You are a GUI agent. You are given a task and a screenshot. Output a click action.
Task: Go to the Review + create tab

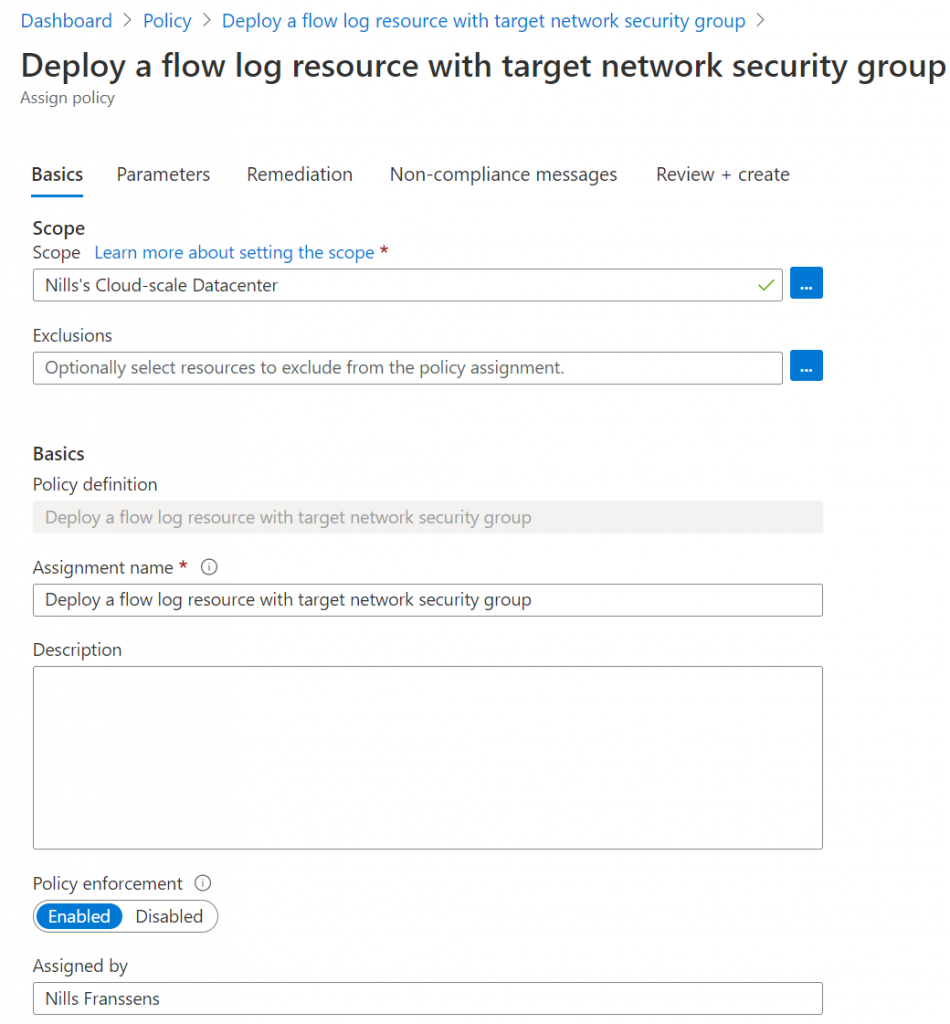coord(722,174)
